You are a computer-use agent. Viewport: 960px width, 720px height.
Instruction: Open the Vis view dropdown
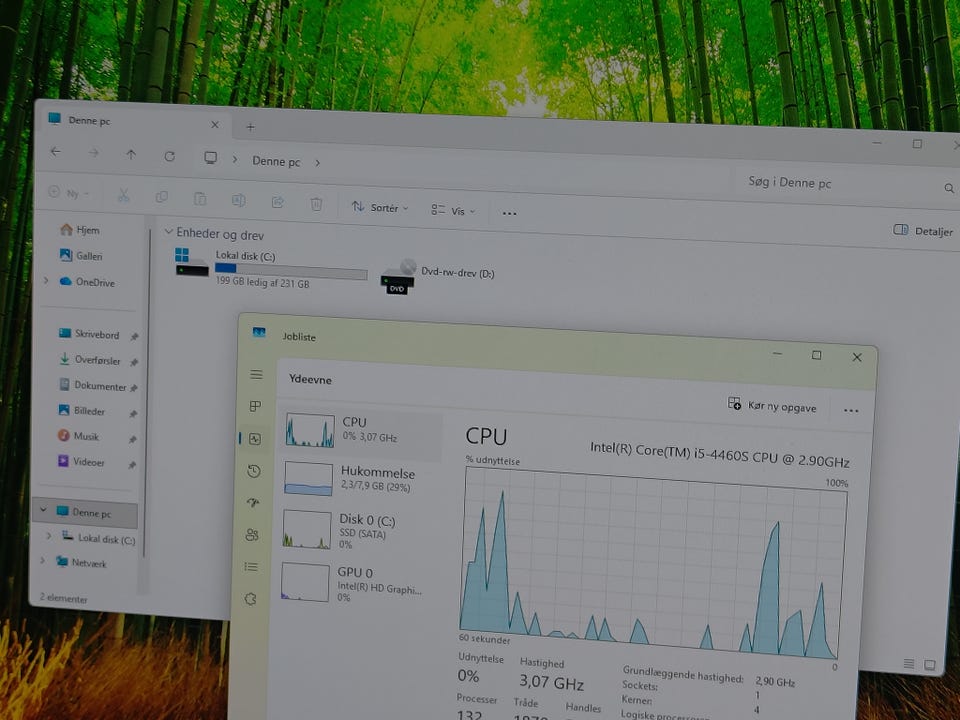click(453, 210)
